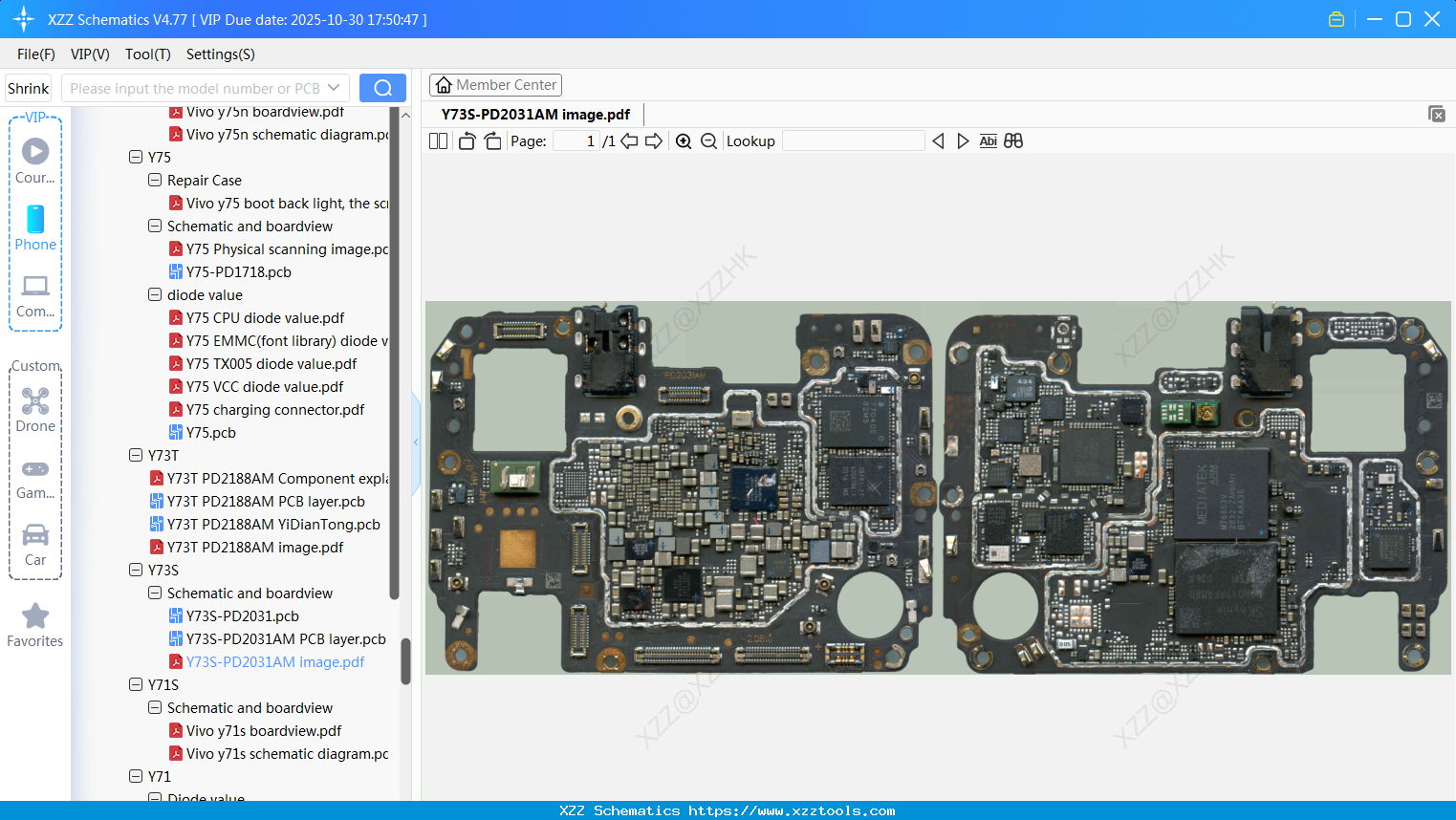Select the Phone category
The height and width of the screenshot is (820, 1456).
(35, 228)
